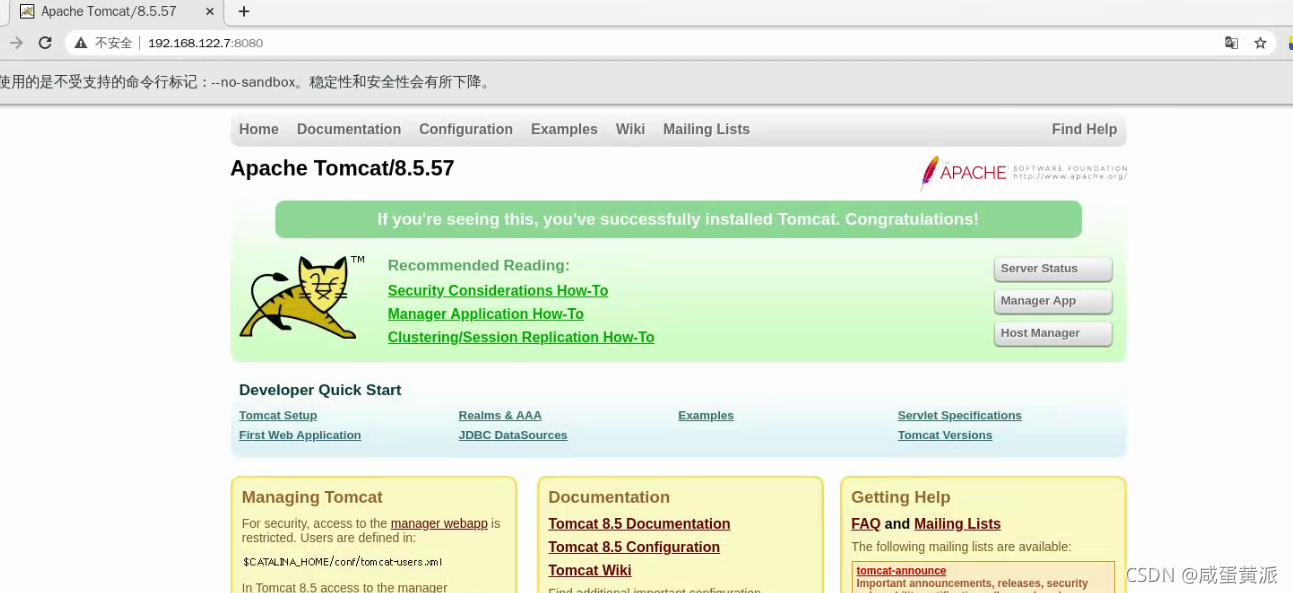Click the Host Manager button

(1053, 333)
